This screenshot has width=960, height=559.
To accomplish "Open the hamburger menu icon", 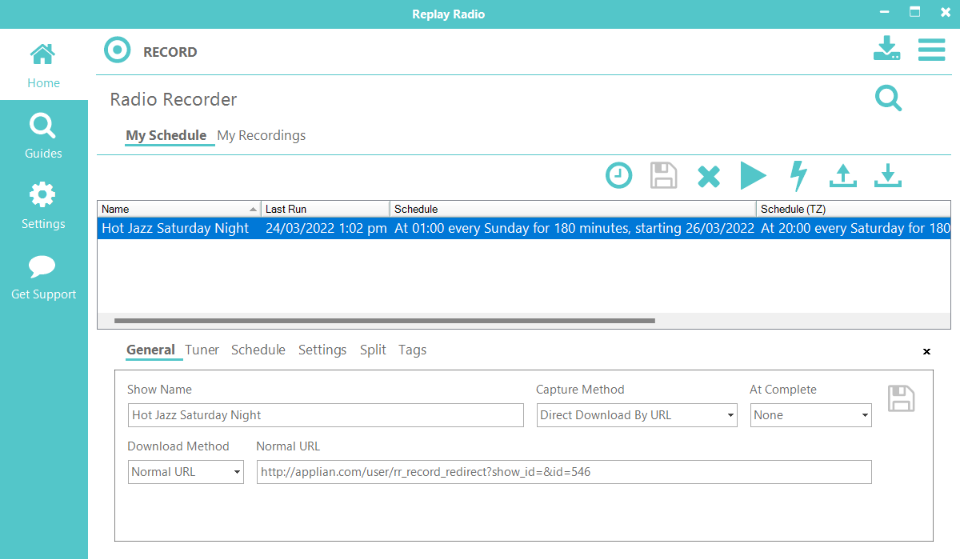I will [x=931, y=50].
